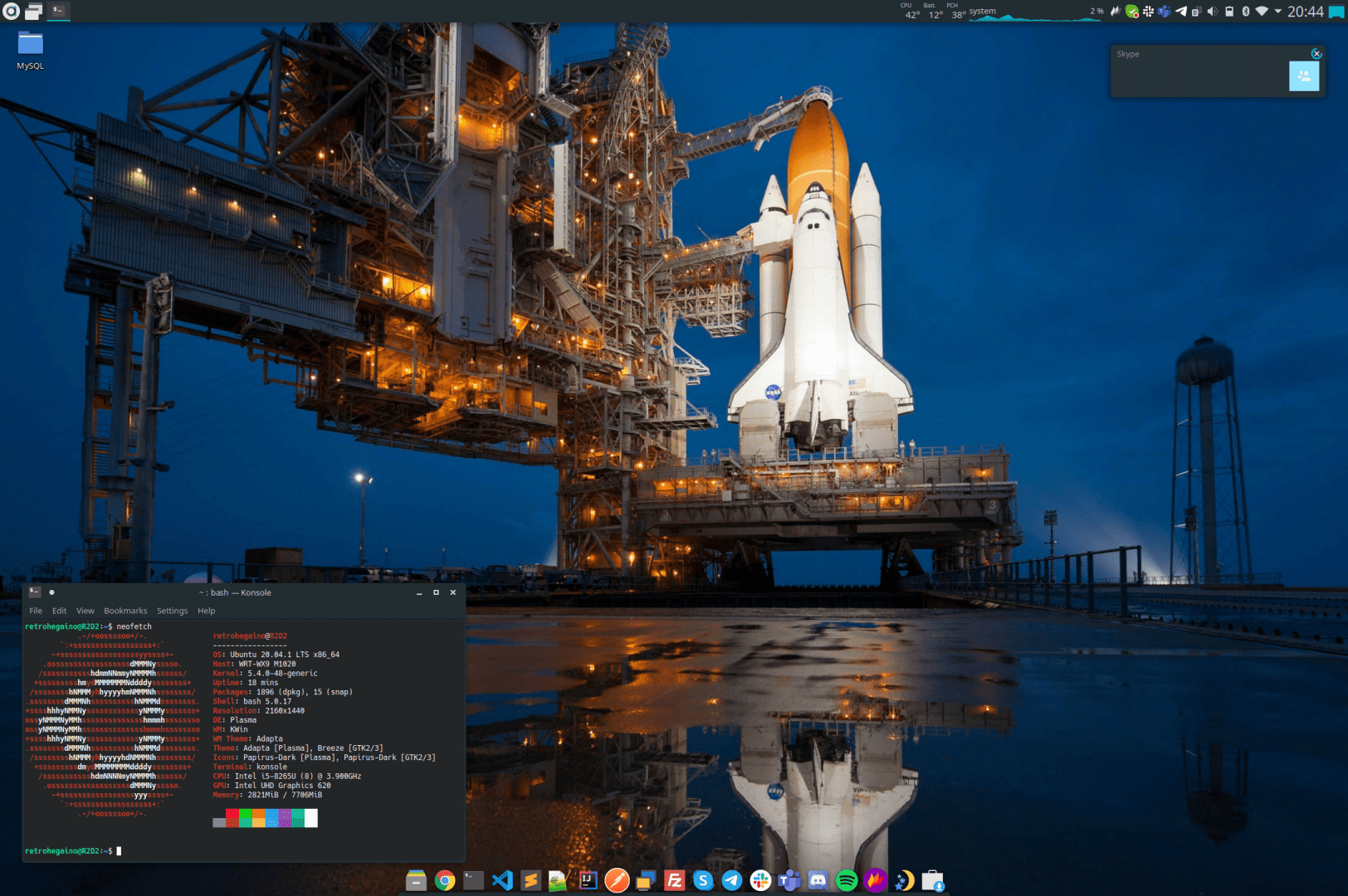Launch Postman from the dock
Image resolution: width=1348 pixels, height=896 pixels.
click(x=618, y=881)
